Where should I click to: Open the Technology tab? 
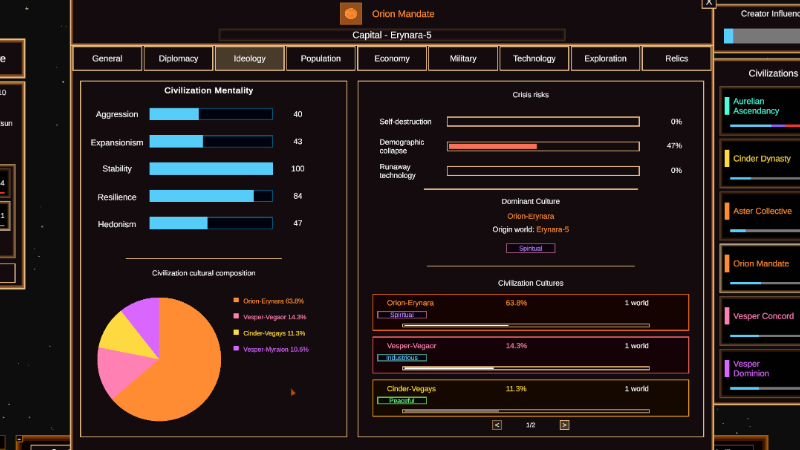click(x=534, y=59)
